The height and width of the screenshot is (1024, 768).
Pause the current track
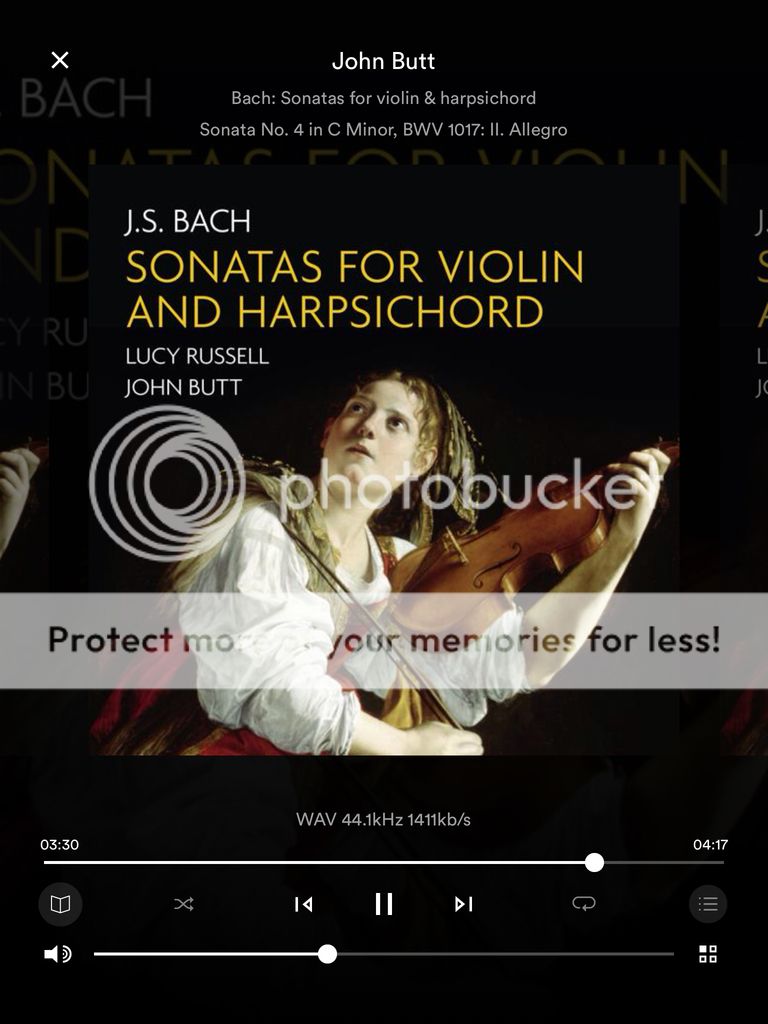[383, 904]
